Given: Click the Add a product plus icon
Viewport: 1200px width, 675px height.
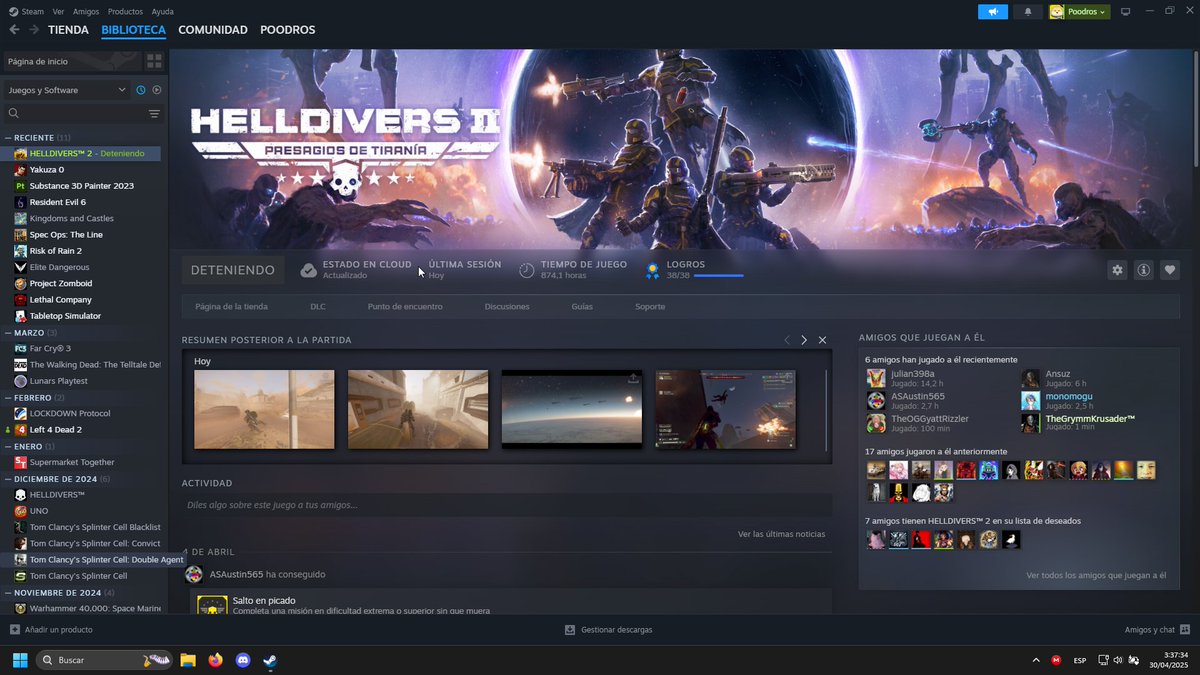Looking at the screenshot, I should pos(14,629).
